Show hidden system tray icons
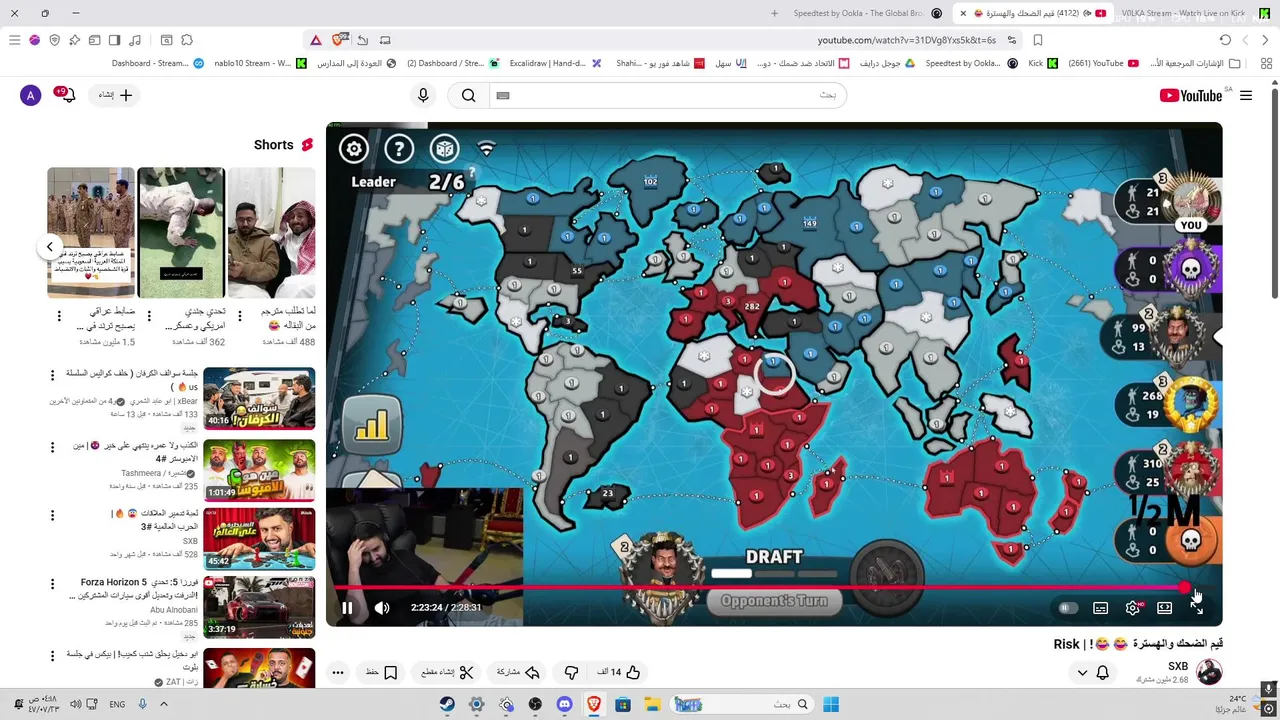This screenshot has width=1280, height=720. 164,704
